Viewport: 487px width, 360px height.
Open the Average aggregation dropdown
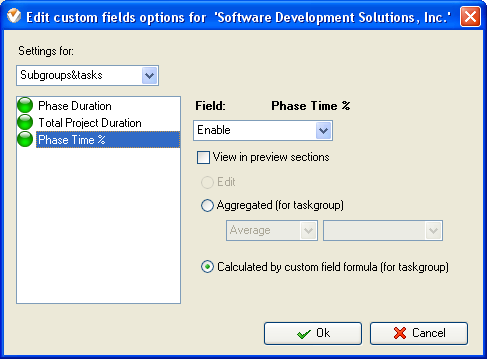click(272, 230)
